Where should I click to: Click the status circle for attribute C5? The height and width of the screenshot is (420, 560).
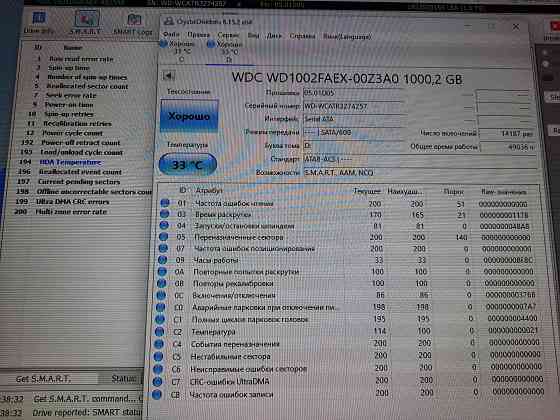(158, 356)
